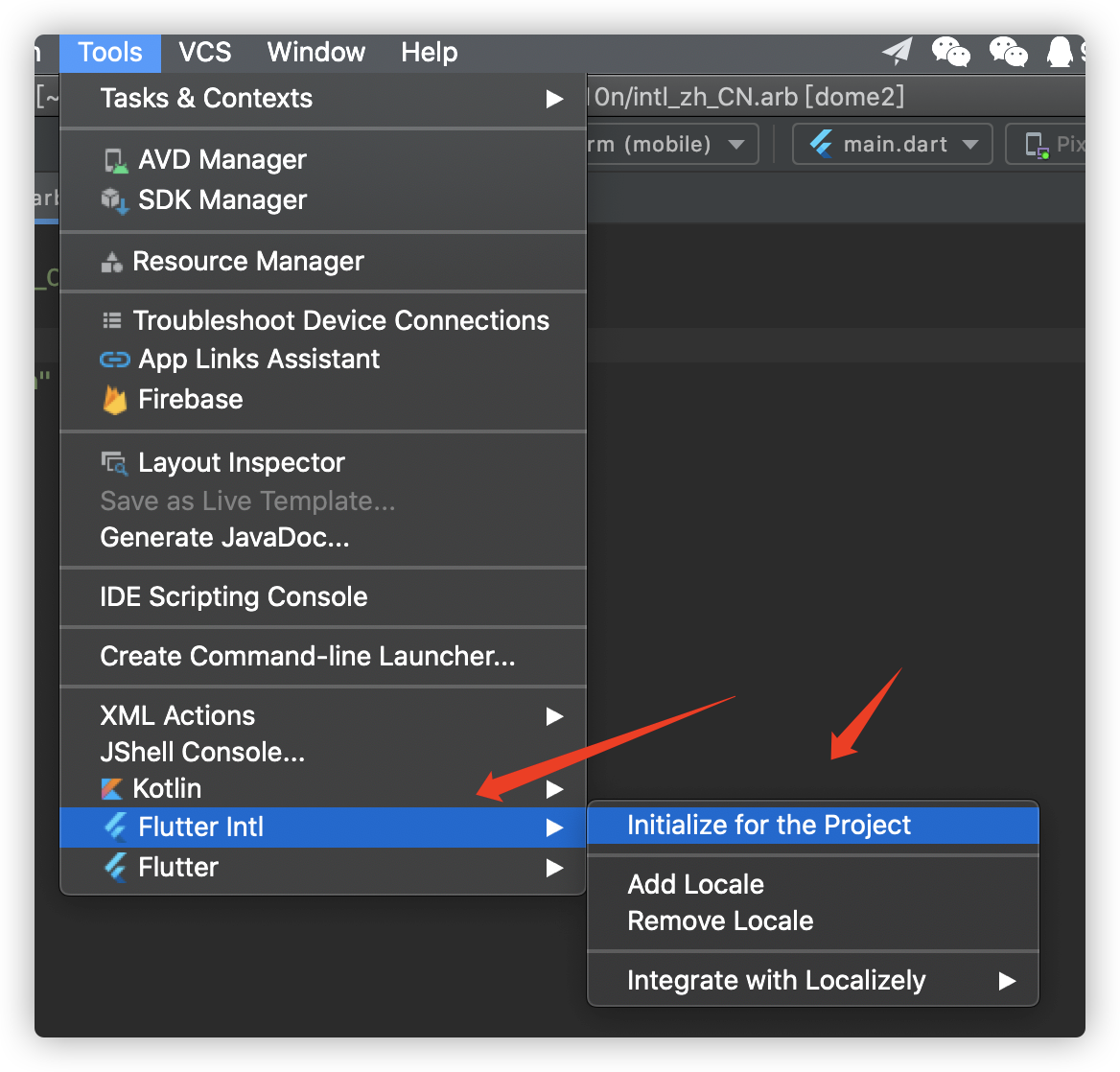Expand the Flutter Intl submenu arrow
1120x1072 pixels.
pos(554,827)
